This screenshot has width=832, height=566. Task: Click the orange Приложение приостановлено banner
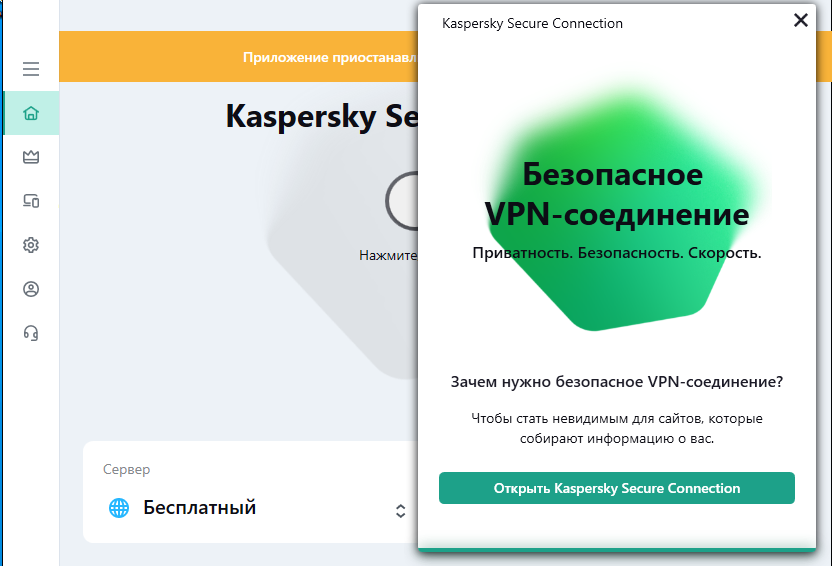pyautogui.click(x=330, y=57)
